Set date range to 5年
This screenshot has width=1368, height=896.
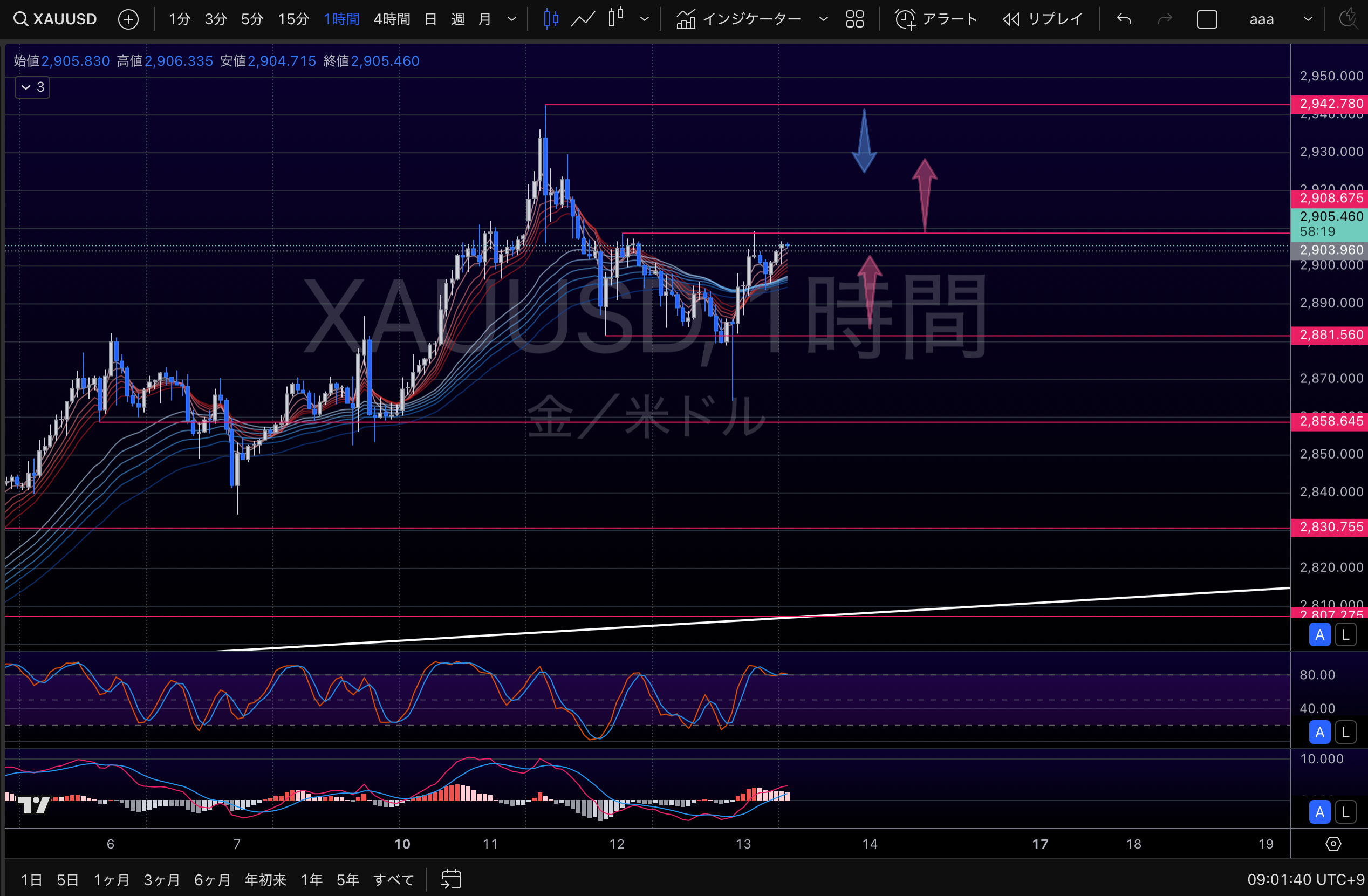pos(348,880)
